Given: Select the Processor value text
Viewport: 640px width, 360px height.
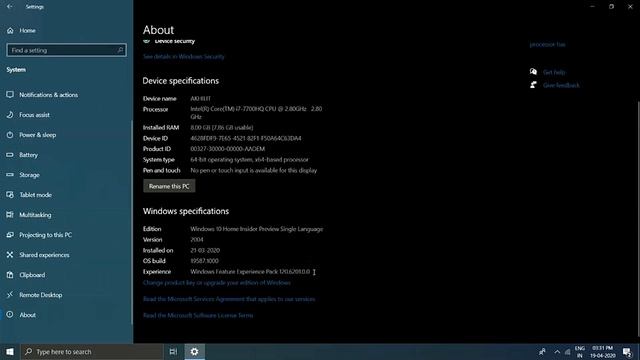Looking at the screenshot, I should 256,113.
